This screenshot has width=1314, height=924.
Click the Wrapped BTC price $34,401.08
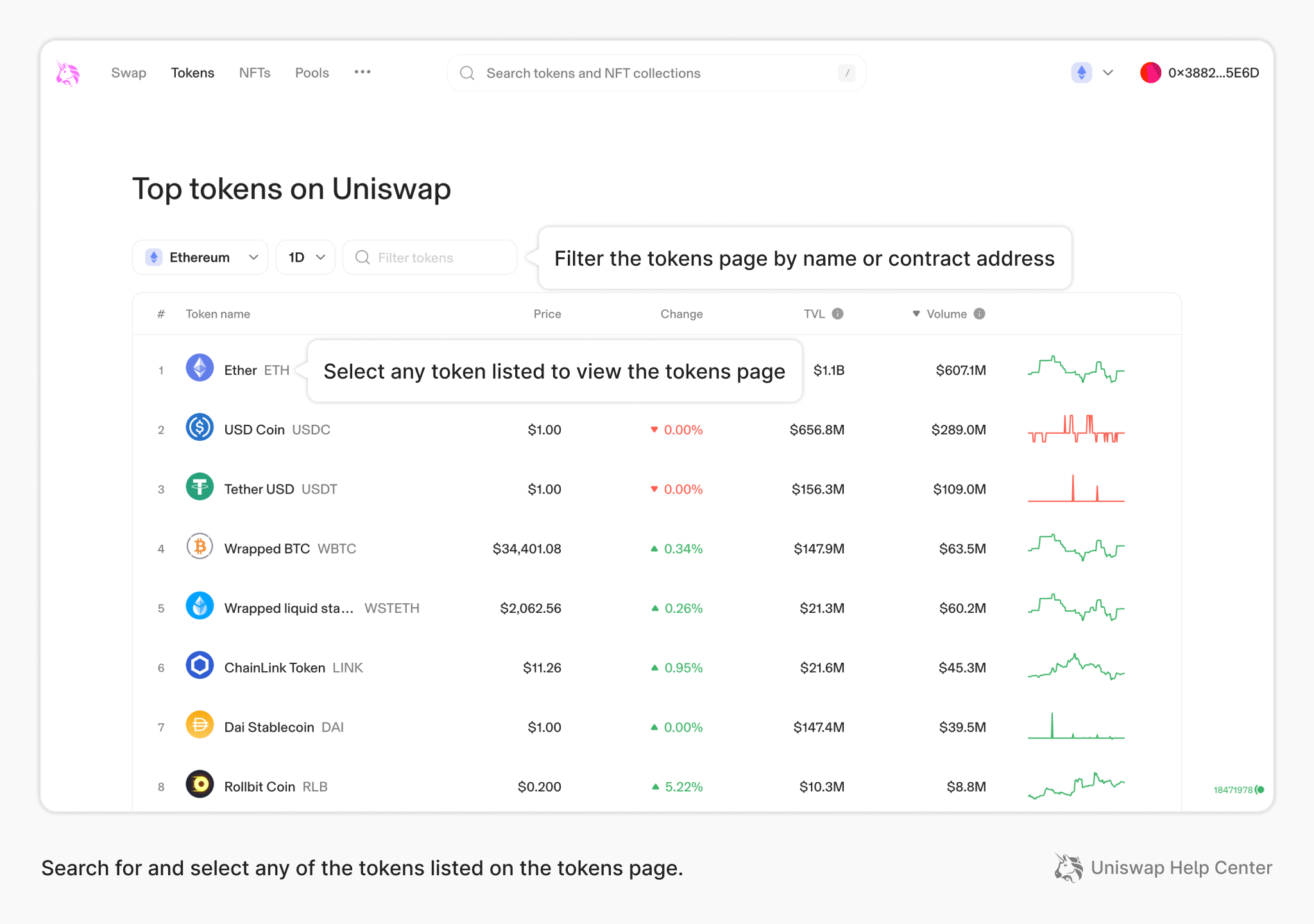click(x=527, y=549)
